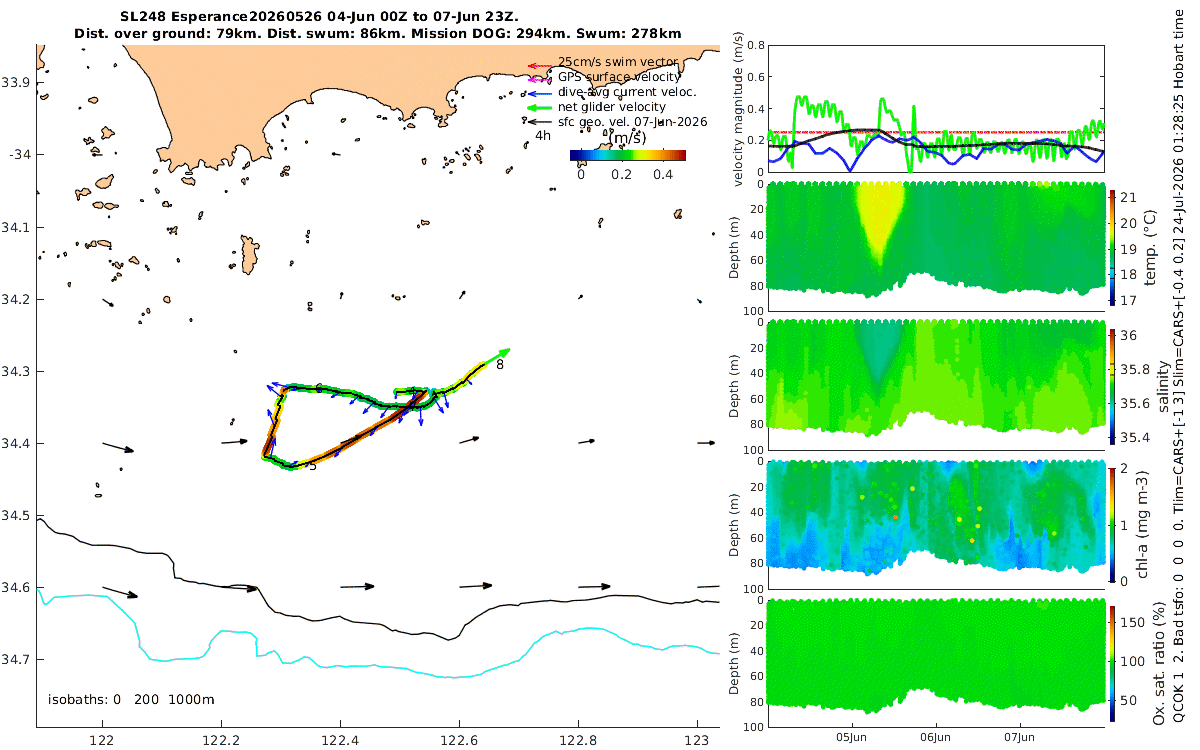This screenshot has width=1200, height=750.
Task: Click the "07Jun" time axis label
Action: click(1020, 737)
